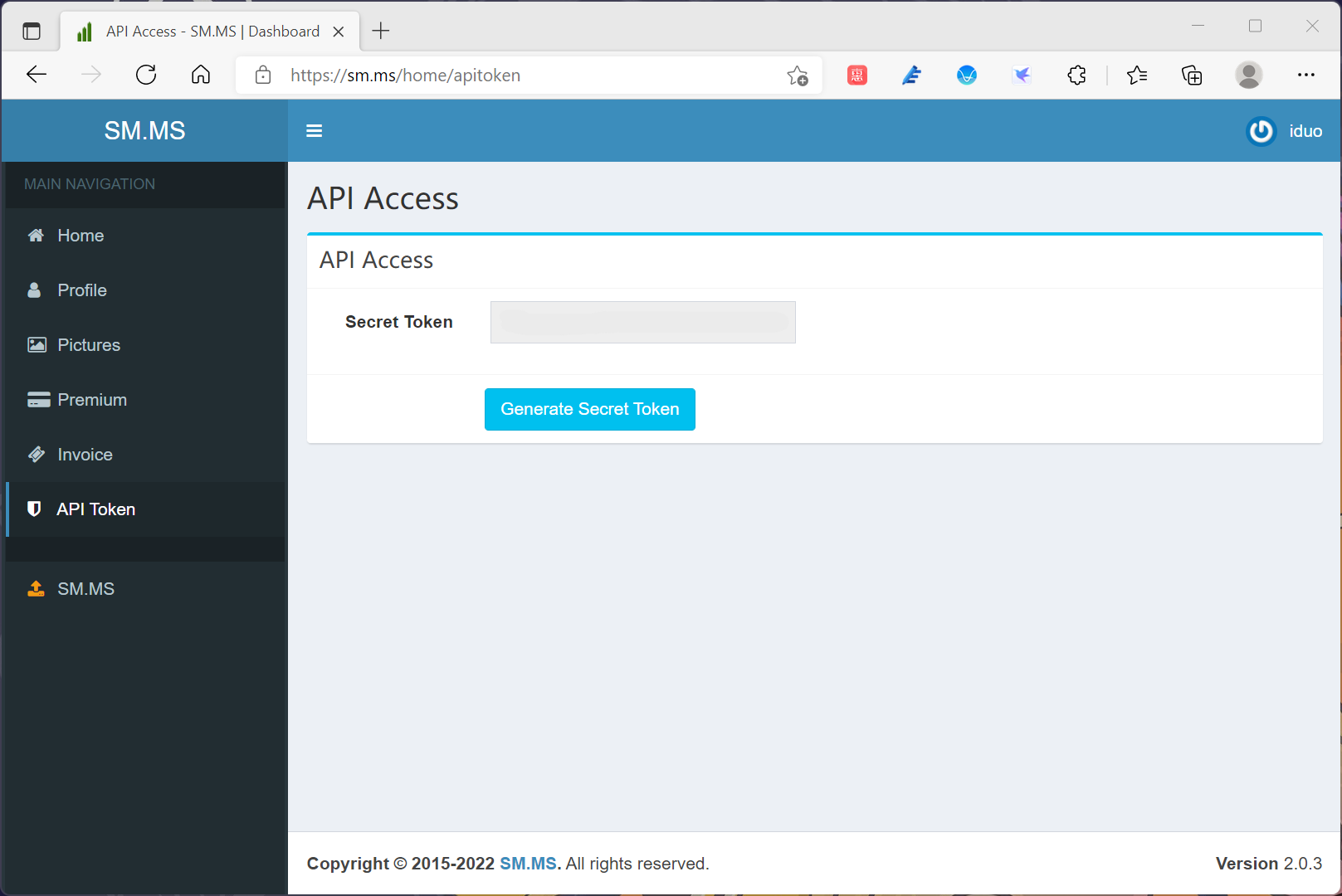Open the tab actions menu icon
The width and height of the screenshot is (1342, 896).
click(x=32, y=32)
